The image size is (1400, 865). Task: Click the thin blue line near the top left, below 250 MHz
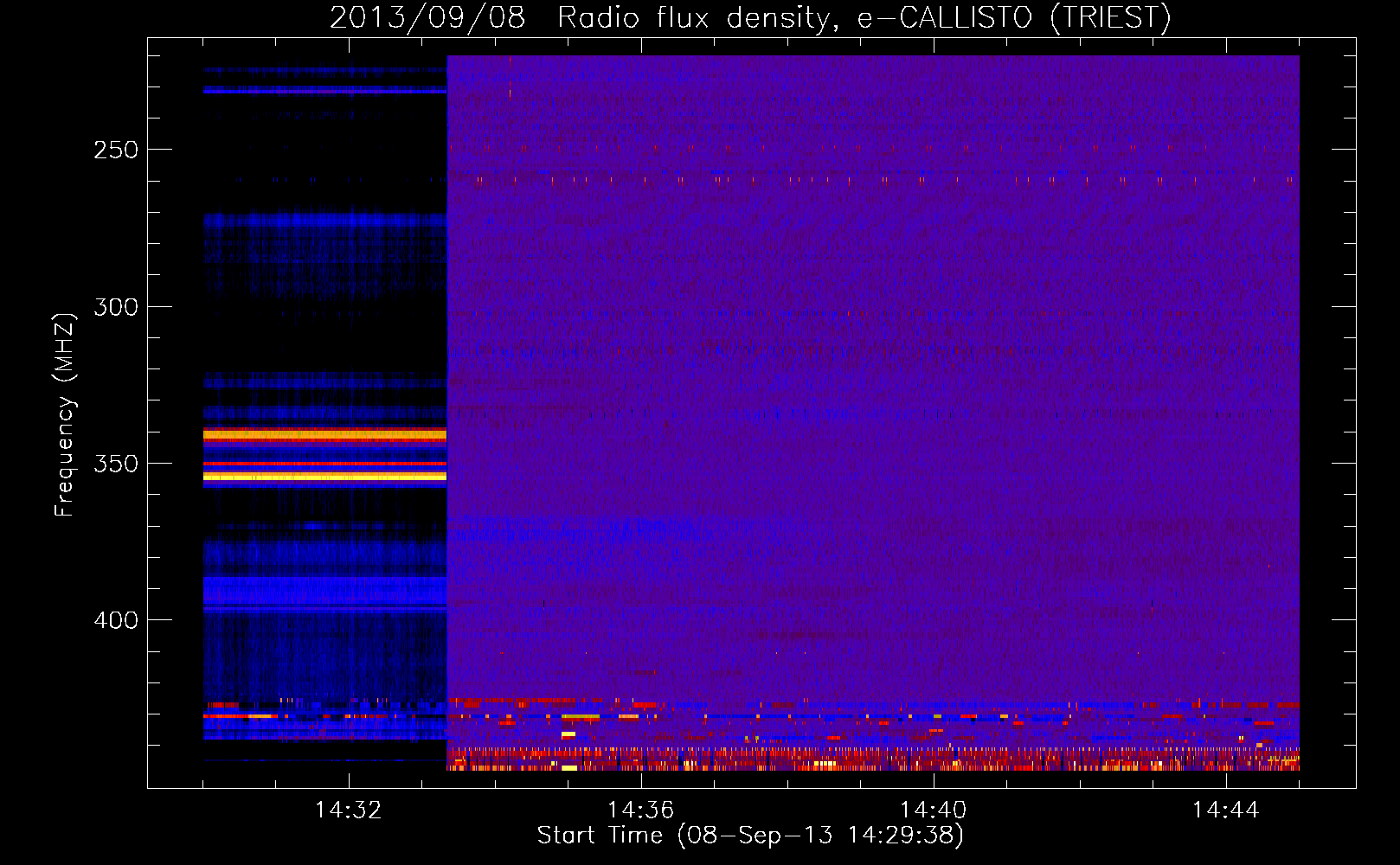pyautogui.click(x=324, y=90)
